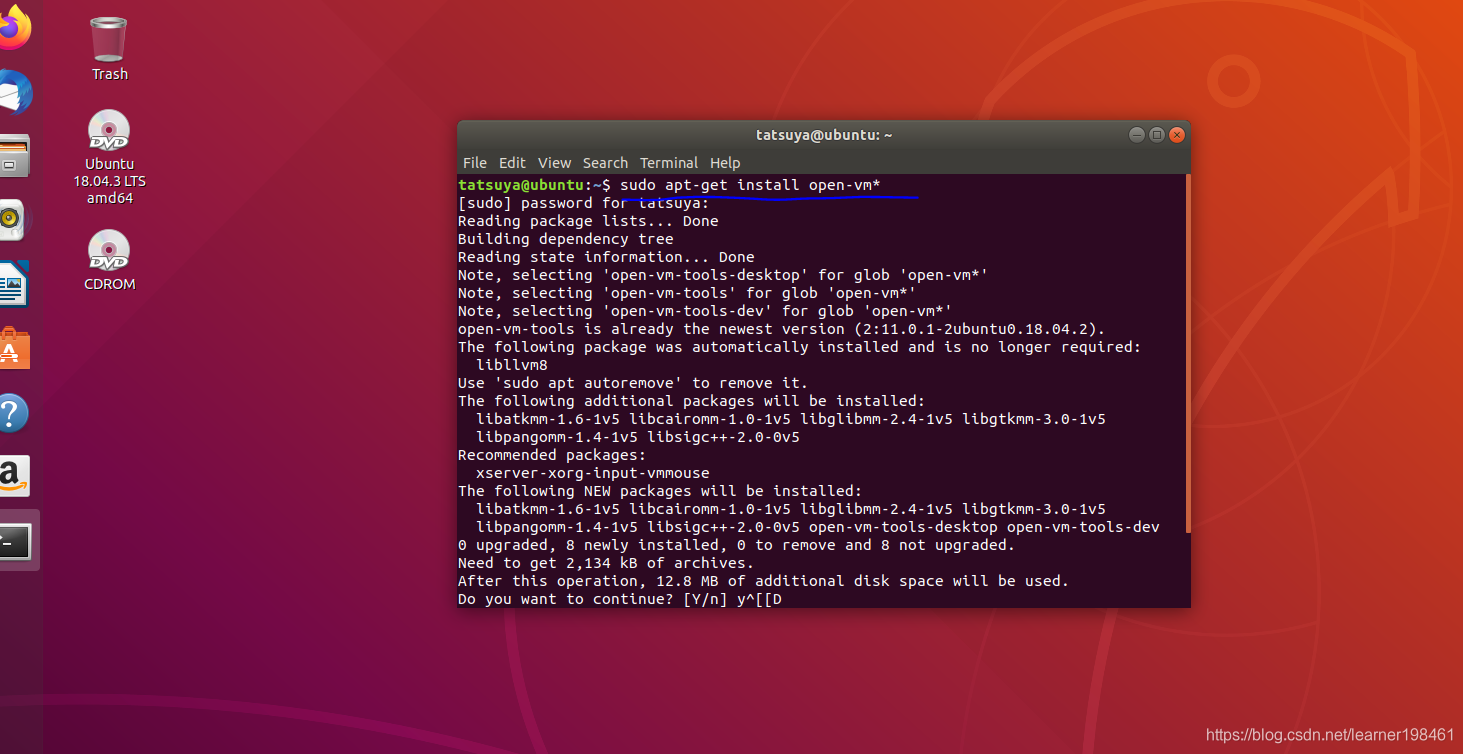Click the "selecting 'open-vm-tools-dev'" note line
The image size is (1463, 754).
[x=705, y=311]
